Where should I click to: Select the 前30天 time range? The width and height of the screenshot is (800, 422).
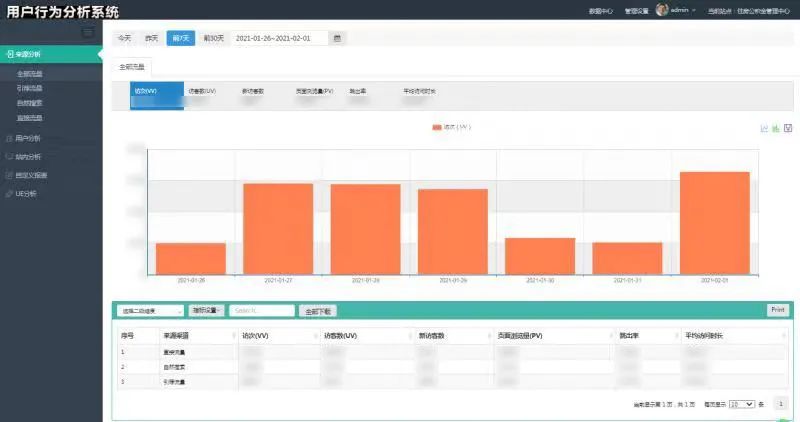(x=213, y=38)
